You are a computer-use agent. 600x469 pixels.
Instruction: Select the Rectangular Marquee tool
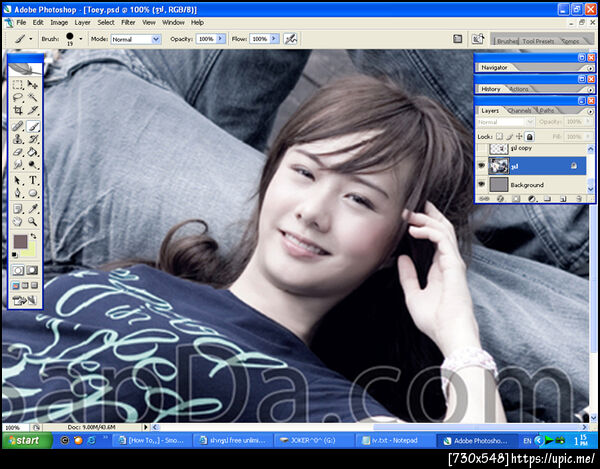pyautogui.click(x=18, y=85)
